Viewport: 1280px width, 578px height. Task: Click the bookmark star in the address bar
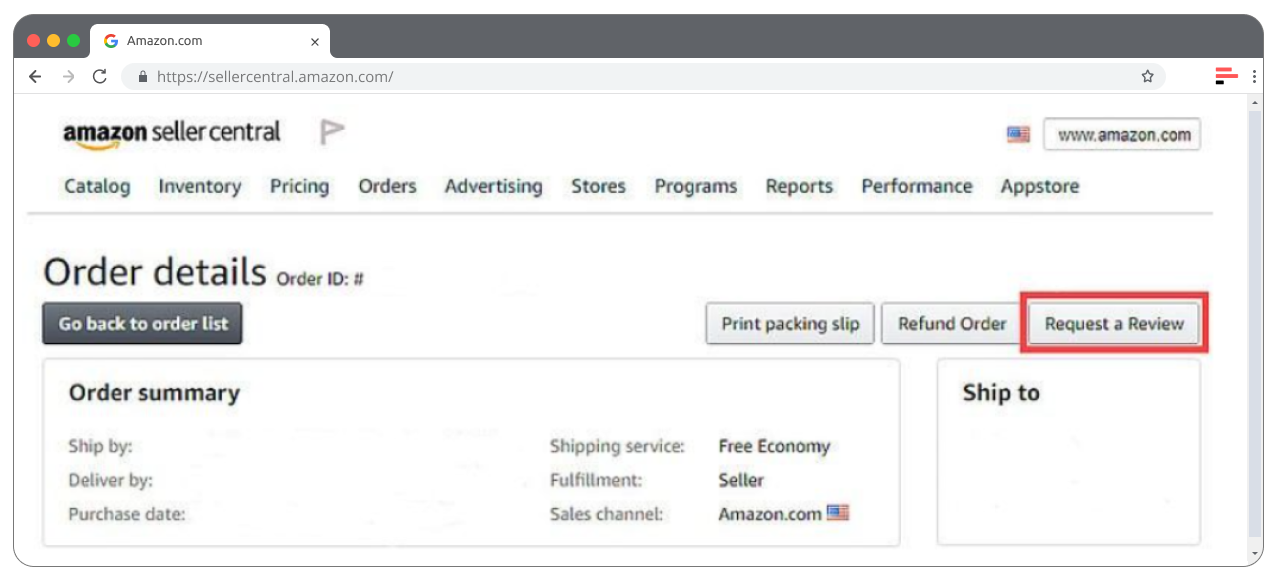click(x=1147, y=75)
